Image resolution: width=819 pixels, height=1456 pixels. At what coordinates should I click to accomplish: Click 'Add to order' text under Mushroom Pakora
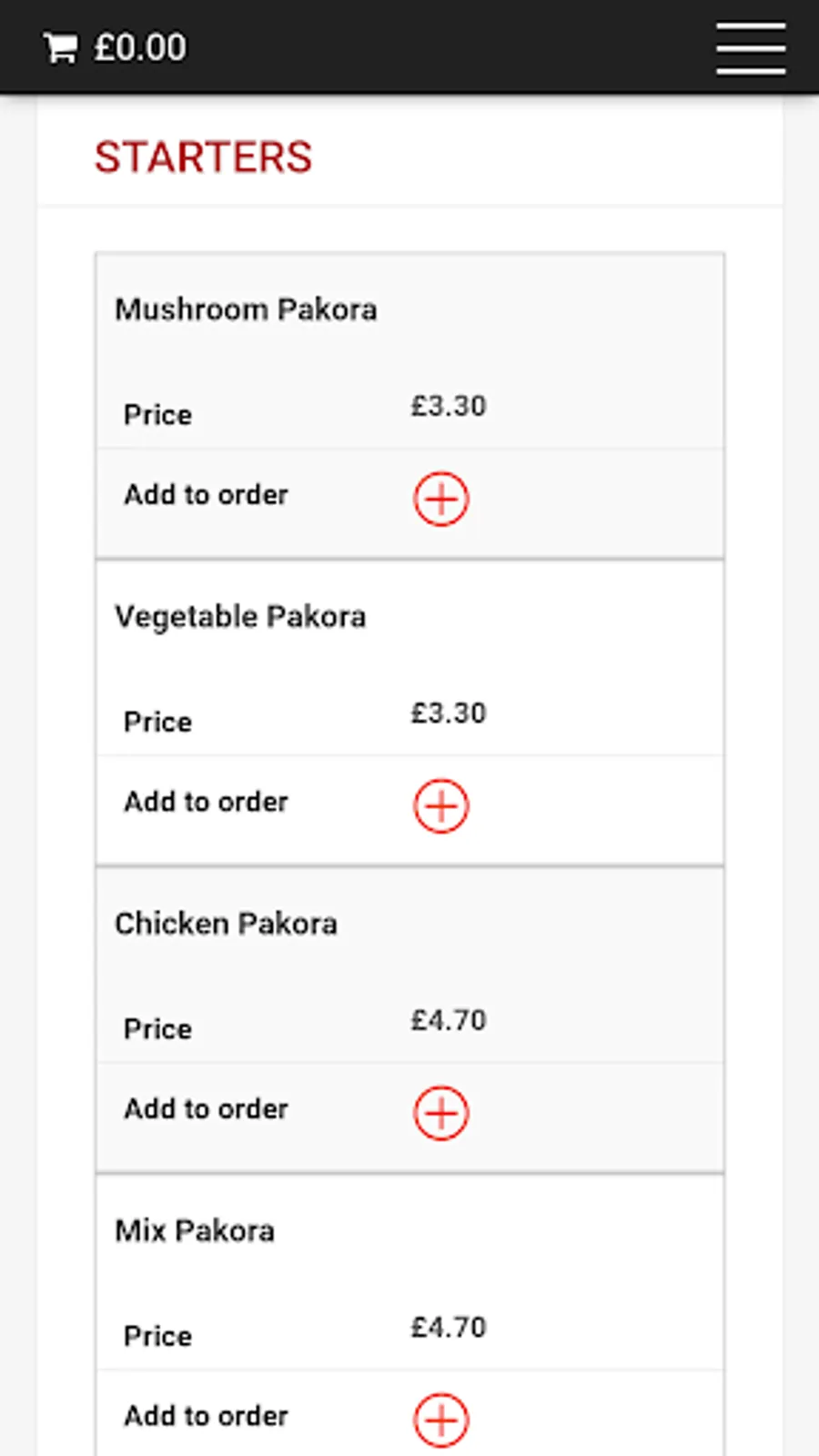click(207, 495)
